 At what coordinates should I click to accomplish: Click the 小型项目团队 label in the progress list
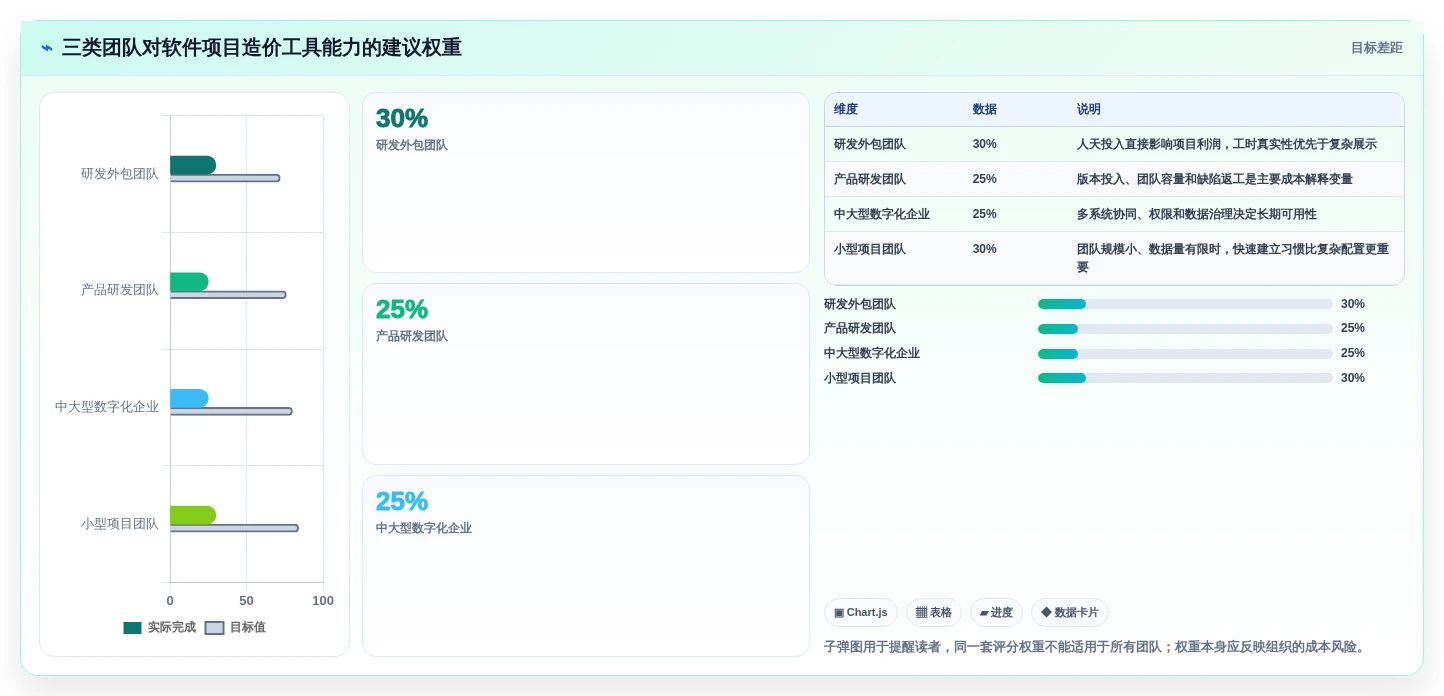(x=860, y=378)
